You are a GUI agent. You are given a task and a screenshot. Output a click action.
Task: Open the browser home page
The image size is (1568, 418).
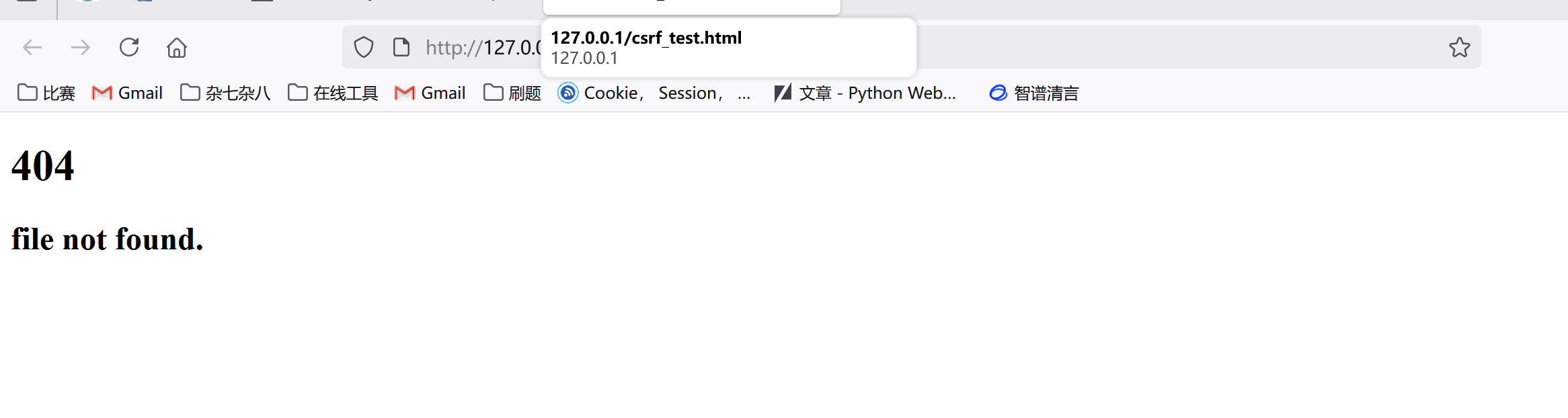coord(177,48)
